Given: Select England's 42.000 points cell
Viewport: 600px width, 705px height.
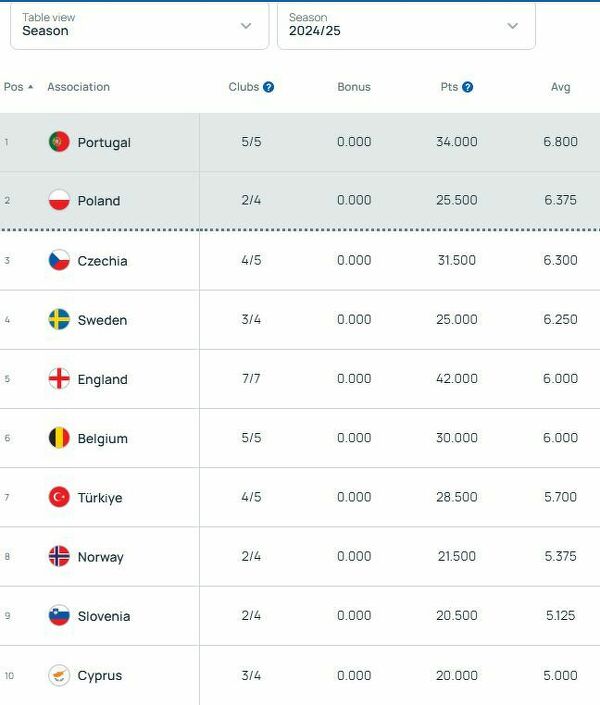Looking at the screenshot, I should (456, 379).
